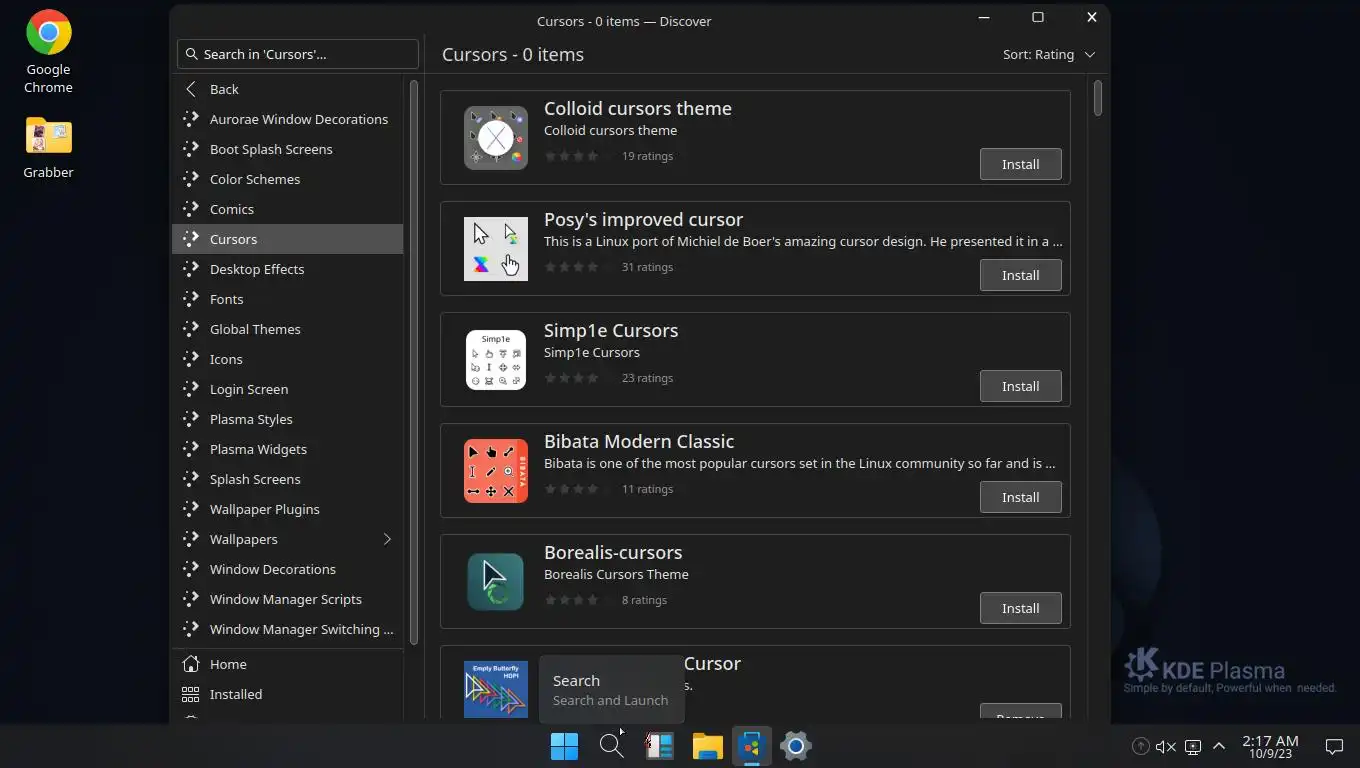The image size is (1360, 768).
Task: Click the Bibata Modern Classic icon
Action: (x=496, y=471)
